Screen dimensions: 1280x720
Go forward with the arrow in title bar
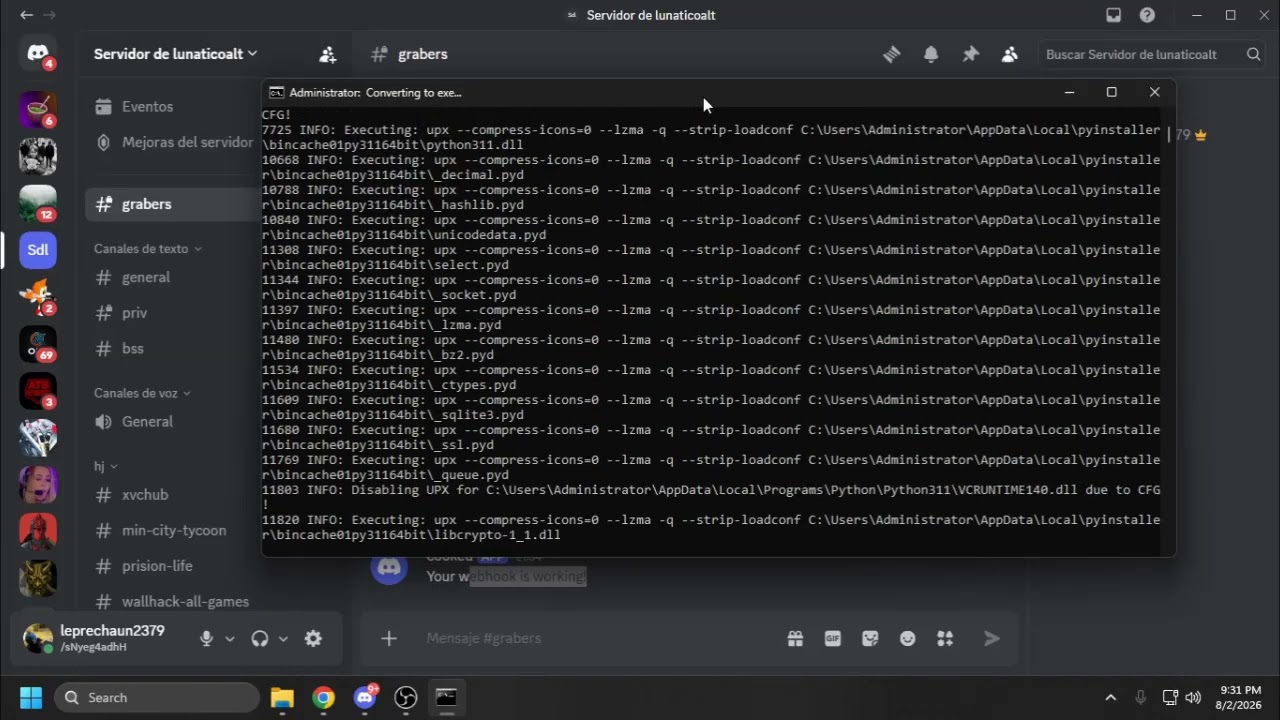click(x=49, y=15)
